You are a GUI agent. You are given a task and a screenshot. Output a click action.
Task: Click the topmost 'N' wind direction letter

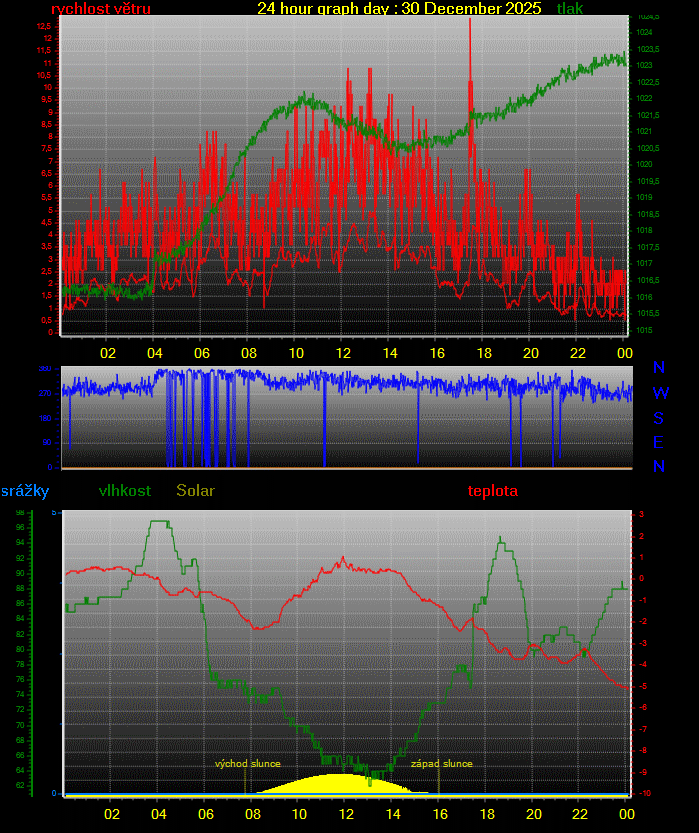point(659,369)
